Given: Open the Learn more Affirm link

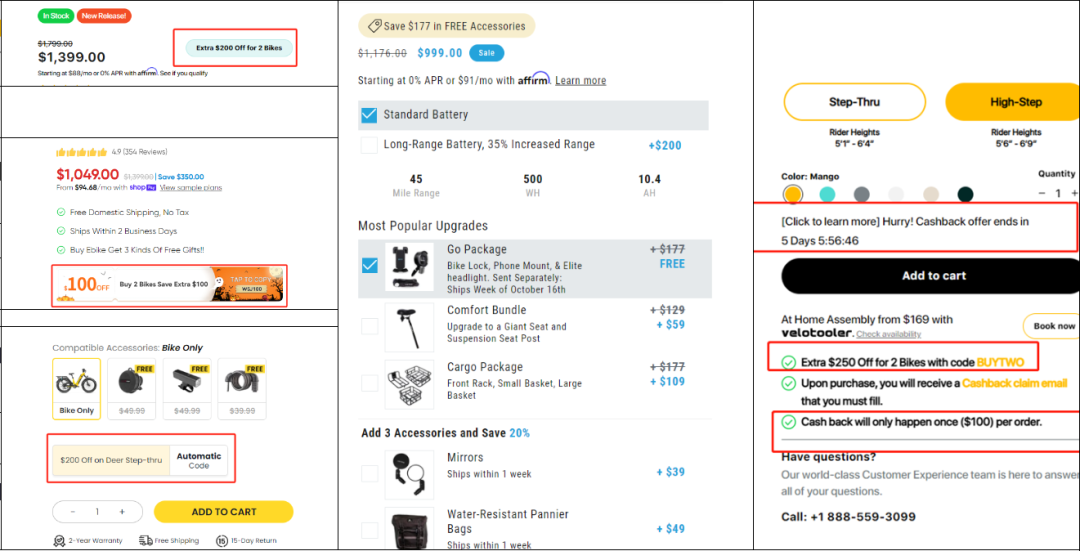Looking at the screenshot, I should [x=581, y=81].
